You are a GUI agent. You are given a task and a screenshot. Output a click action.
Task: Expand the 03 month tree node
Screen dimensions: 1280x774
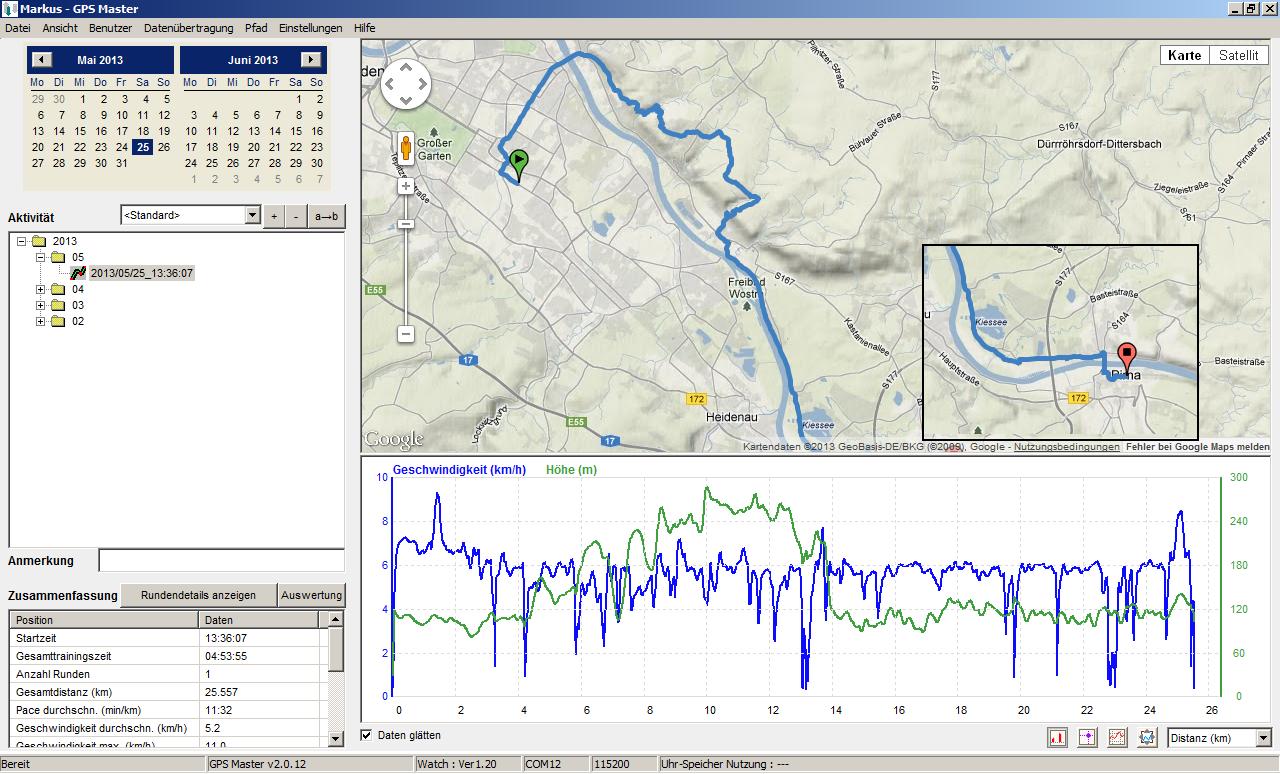(41, 305)
